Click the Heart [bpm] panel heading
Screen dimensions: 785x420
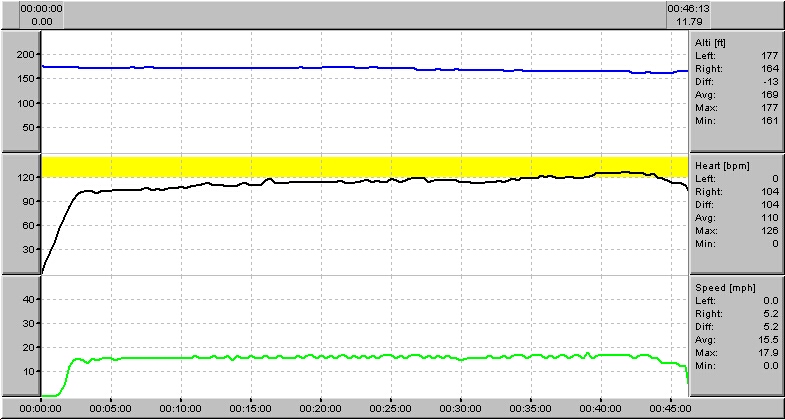[722, 166]
